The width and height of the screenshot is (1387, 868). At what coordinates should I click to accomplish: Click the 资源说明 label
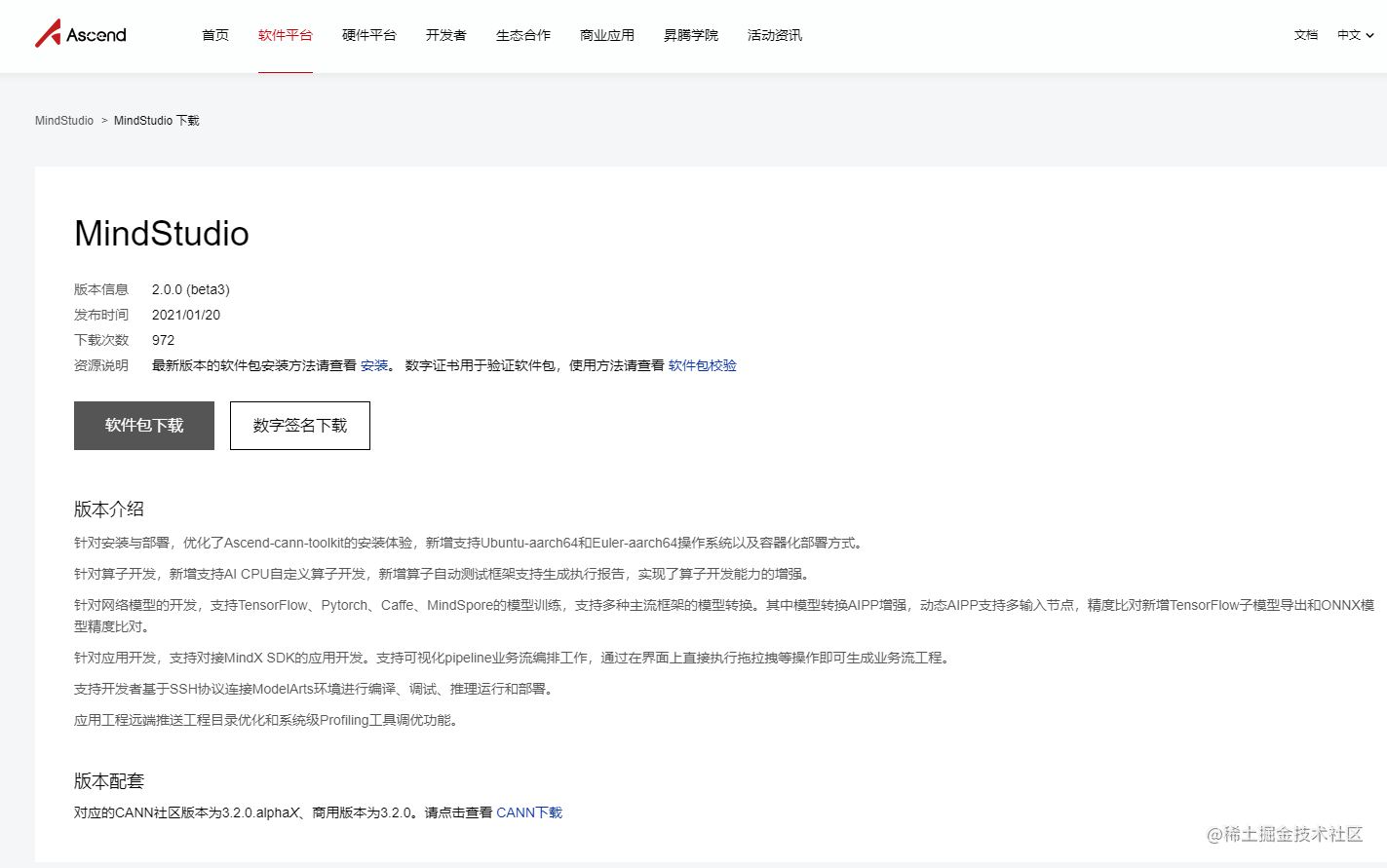pos(101,365)
